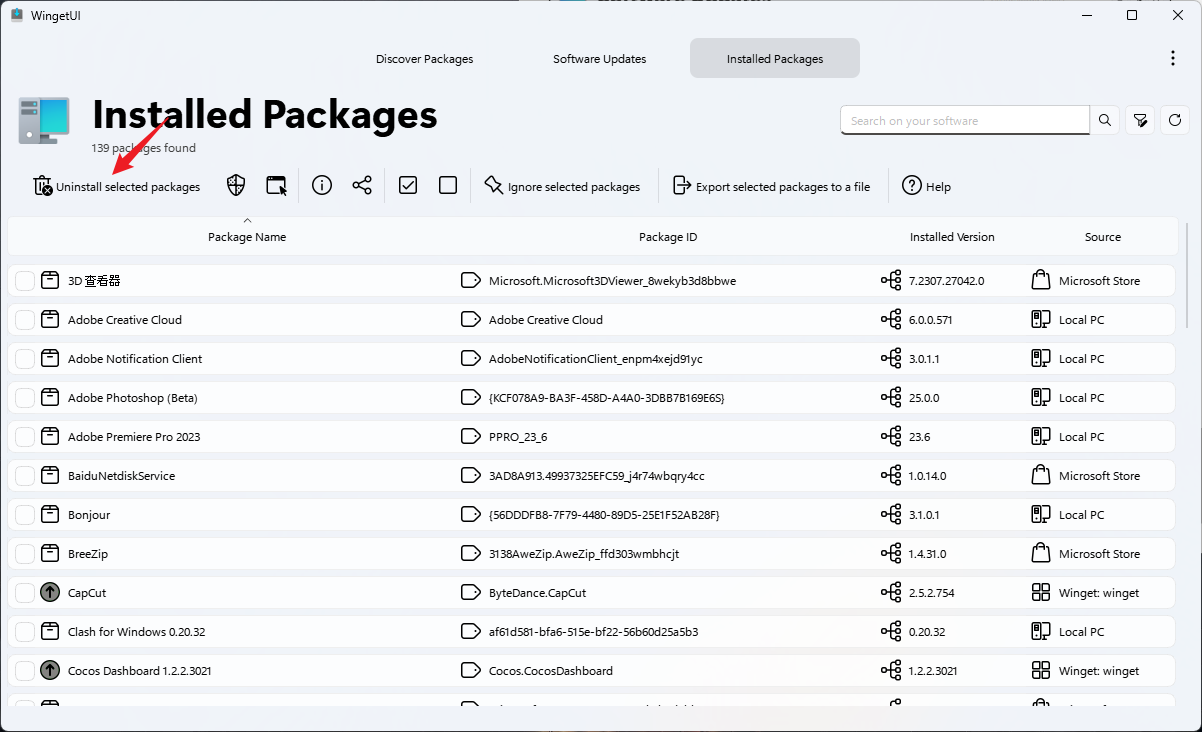Click Export selected packages to a file
The width and height of the screenshot is (1202, 732).
tap(771, 187)
